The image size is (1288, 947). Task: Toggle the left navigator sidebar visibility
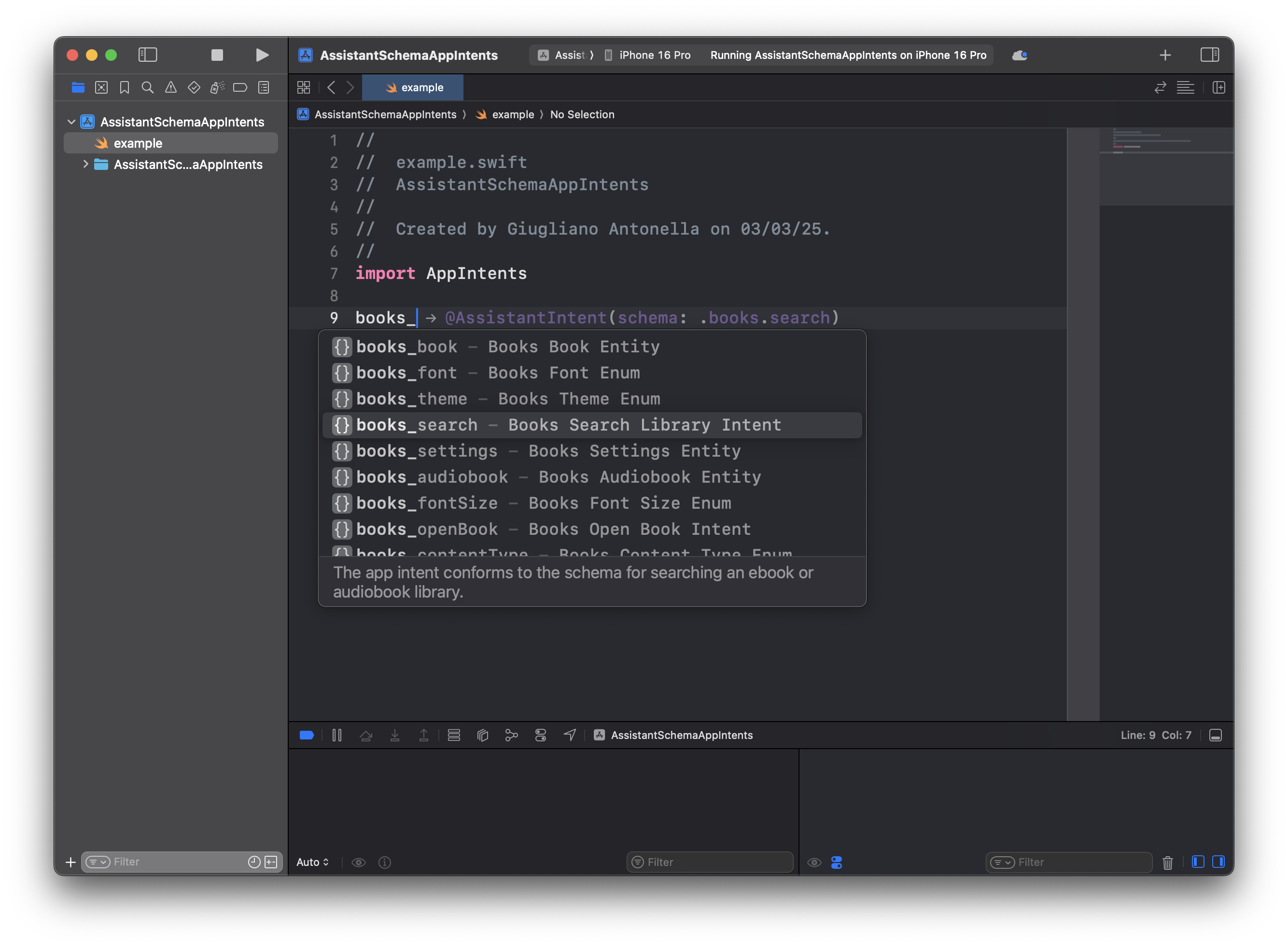pos(148,55)
